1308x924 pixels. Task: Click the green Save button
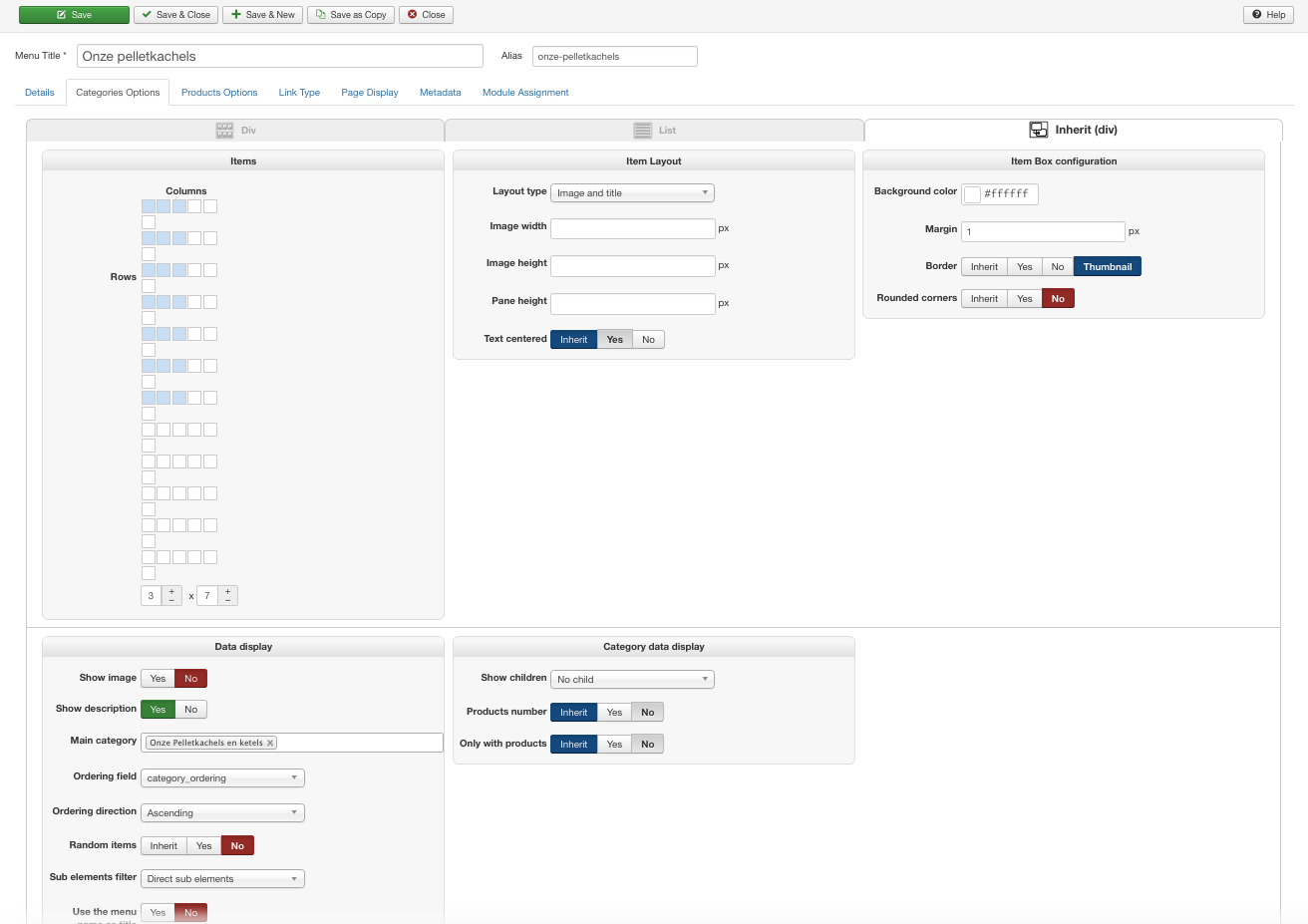[74, 15]
